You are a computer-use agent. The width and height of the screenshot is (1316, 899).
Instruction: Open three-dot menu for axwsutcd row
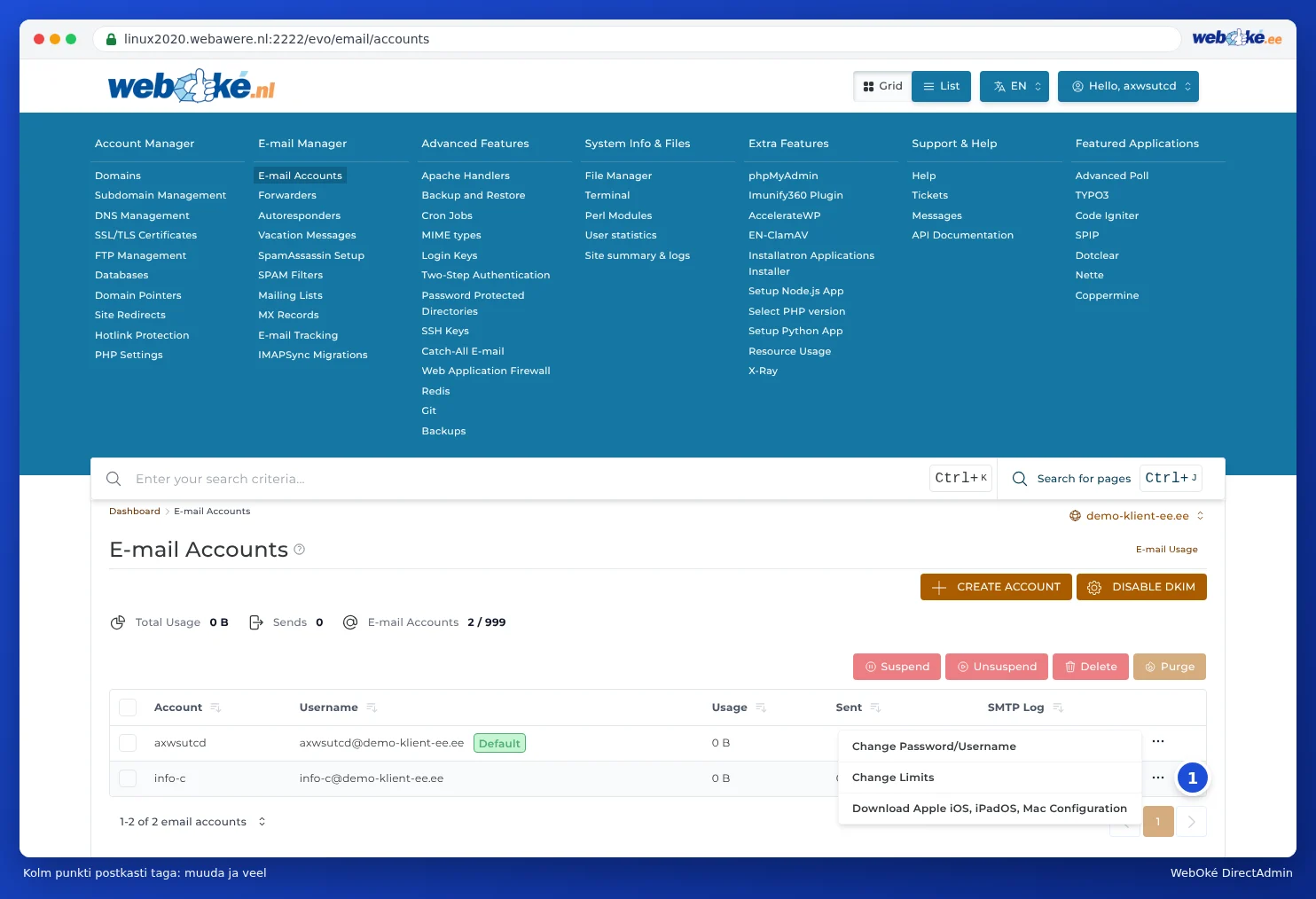click(x=1158, y=741)
